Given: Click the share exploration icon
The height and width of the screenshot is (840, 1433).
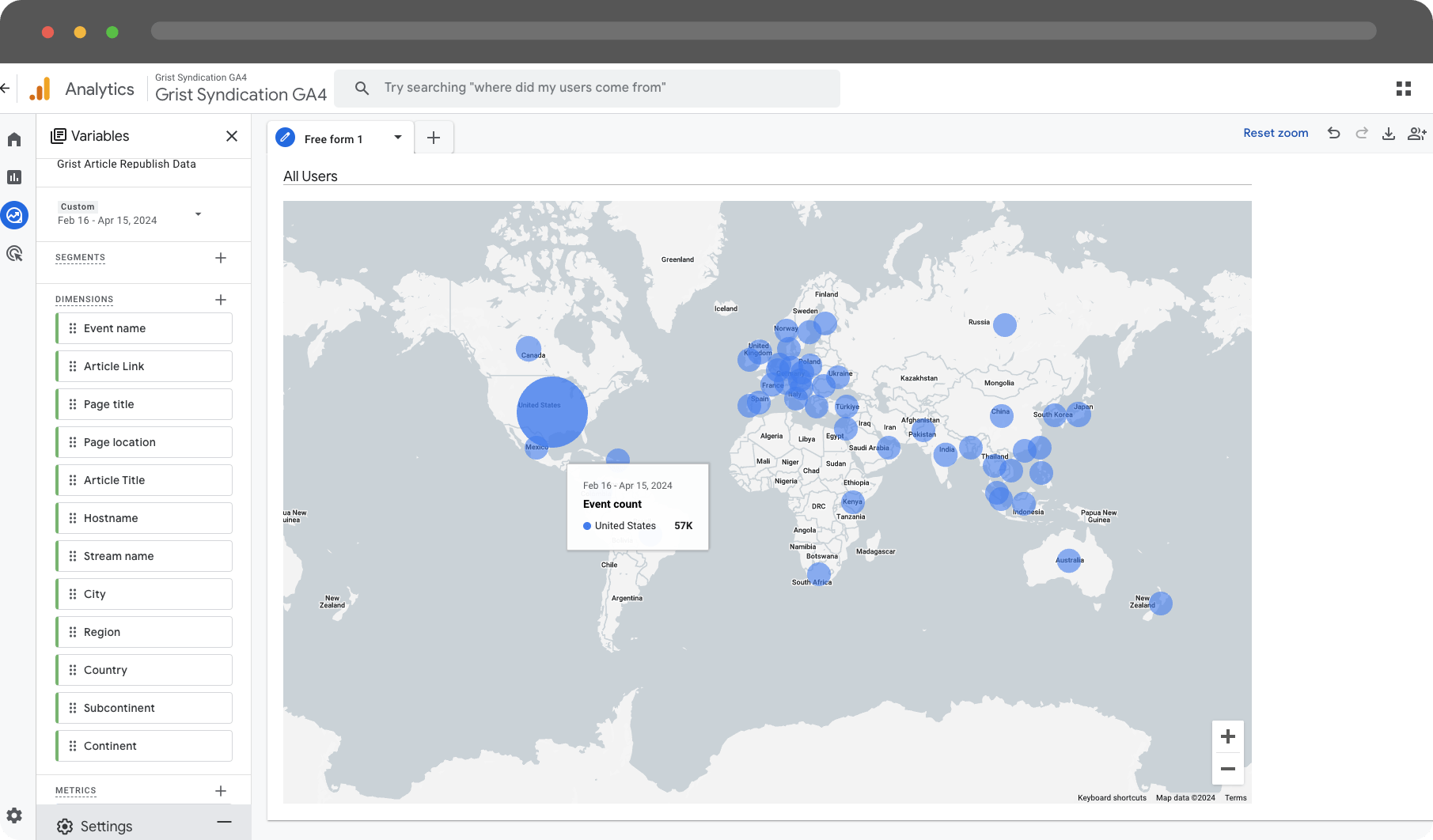Looking at the screenshot, I should click(x=1416, y=133).
